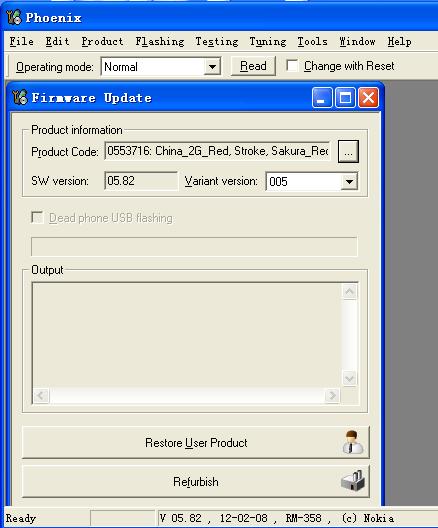Close the Firmware Update window
The image size is (438, 528).
(368, 98)
